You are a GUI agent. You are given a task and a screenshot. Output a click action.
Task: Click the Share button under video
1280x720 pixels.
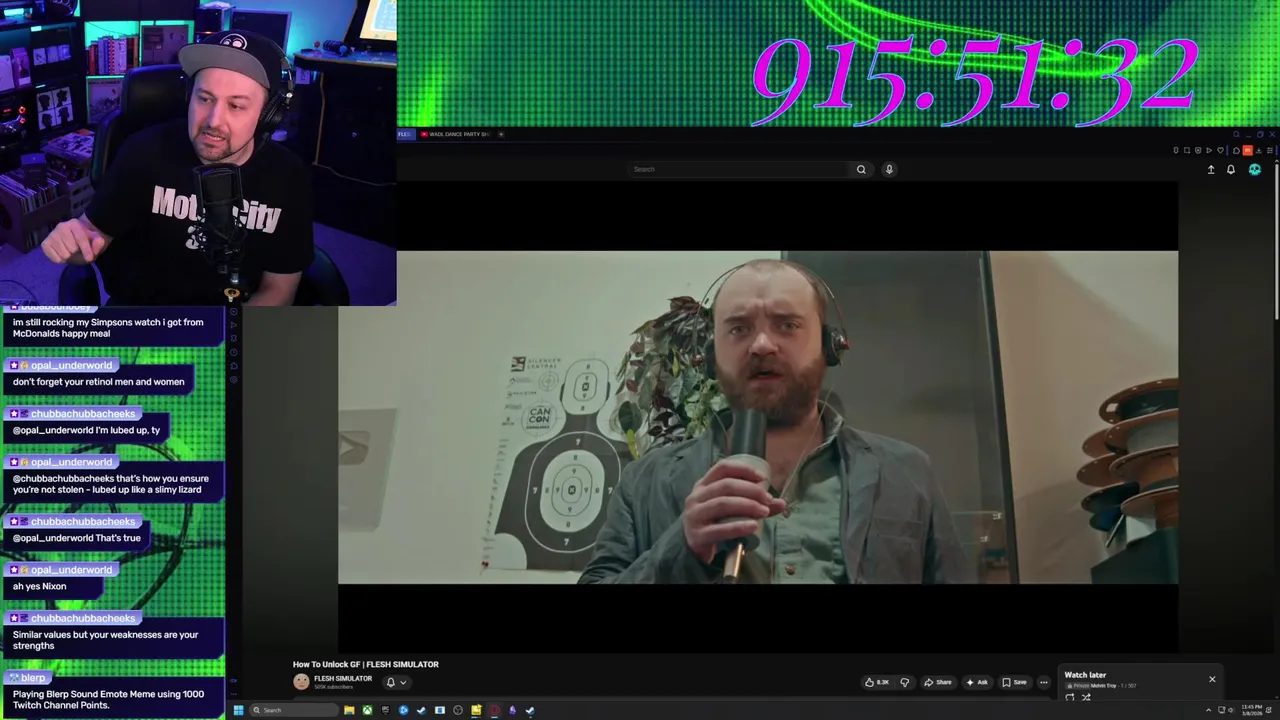(x=938, y=682)
